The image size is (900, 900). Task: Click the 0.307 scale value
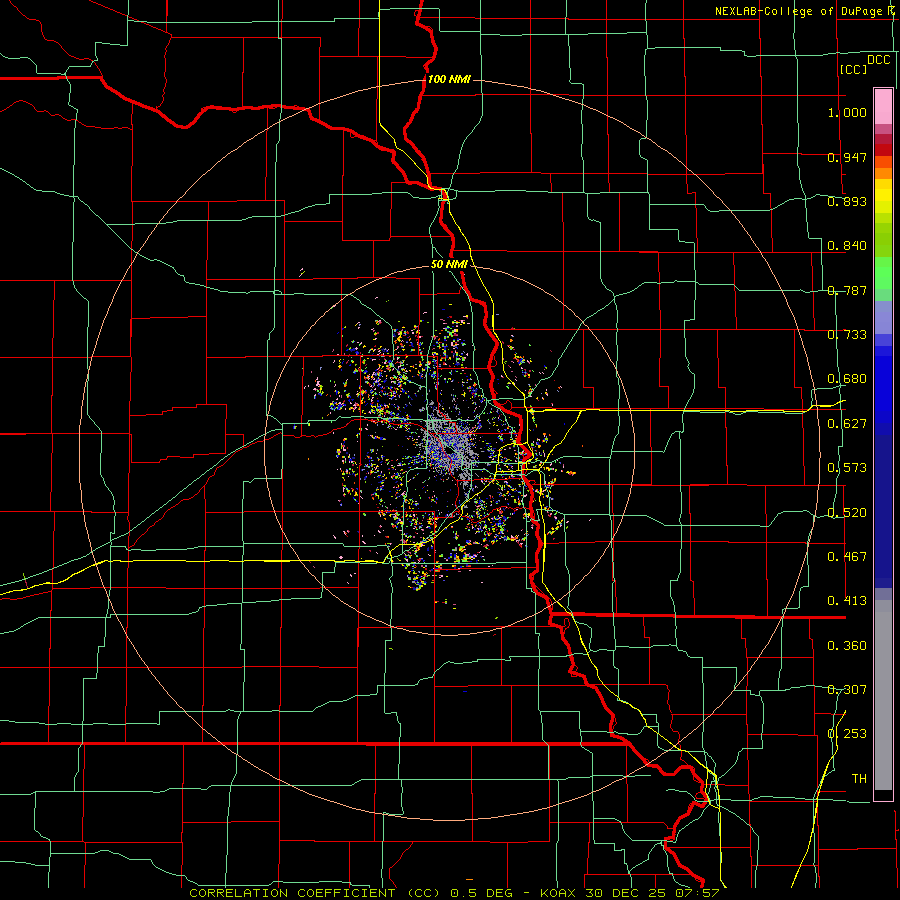[847, 690]
